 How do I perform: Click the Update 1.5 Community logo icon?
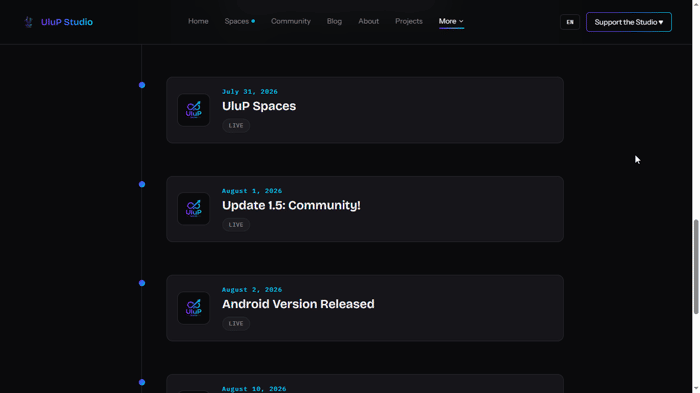193,209
